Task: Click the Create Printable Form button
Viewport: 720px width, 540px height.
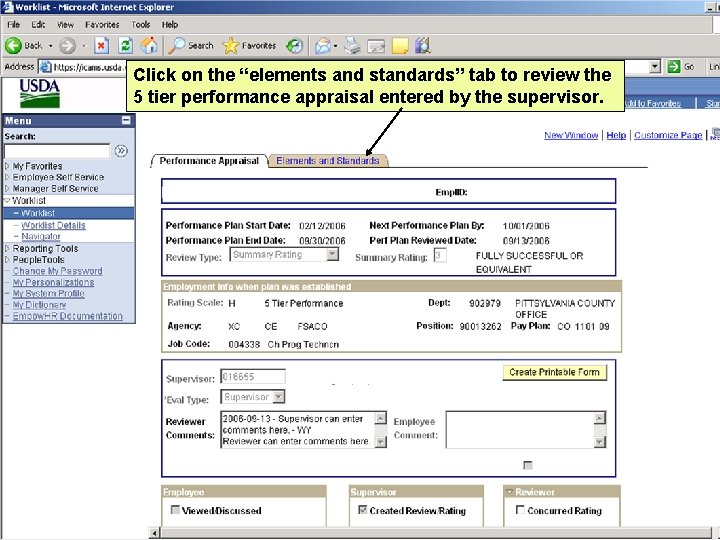Action: (555, 372)
